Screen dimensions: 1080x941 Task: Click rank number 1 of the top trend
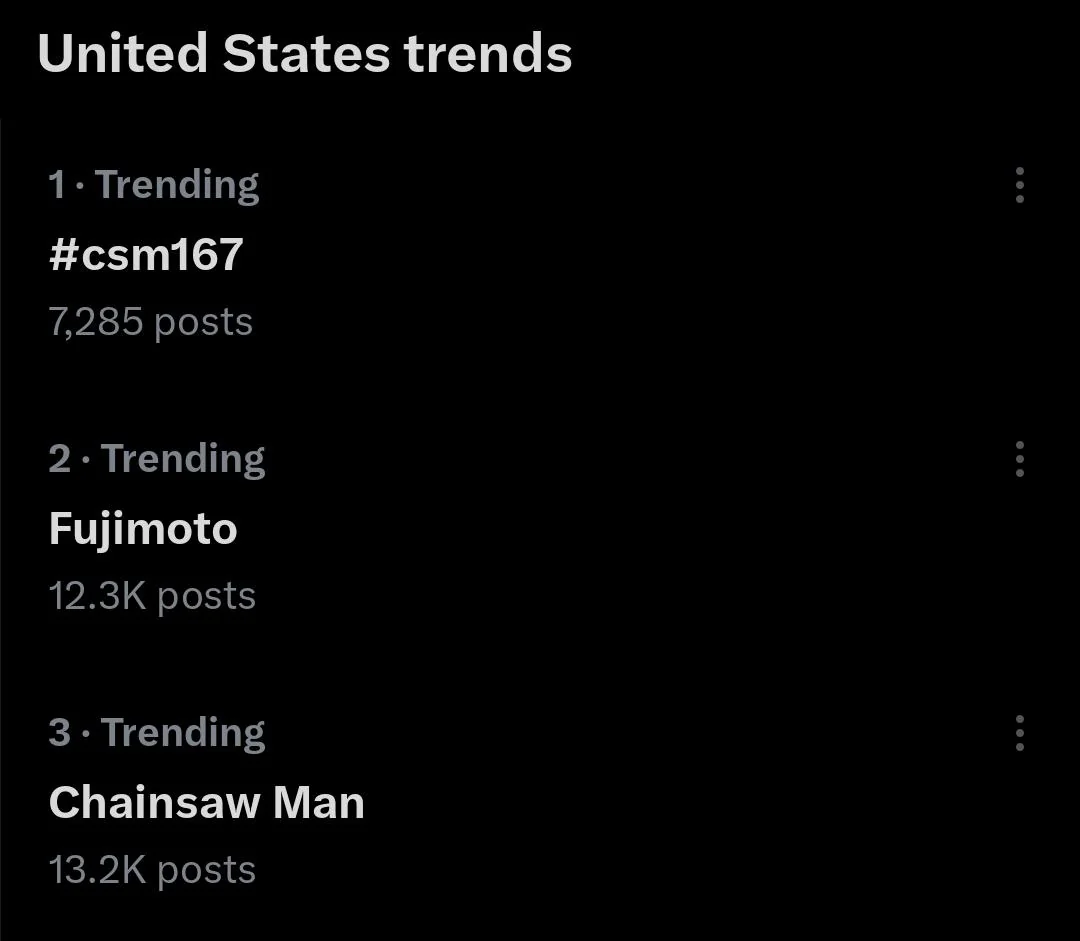57,185
